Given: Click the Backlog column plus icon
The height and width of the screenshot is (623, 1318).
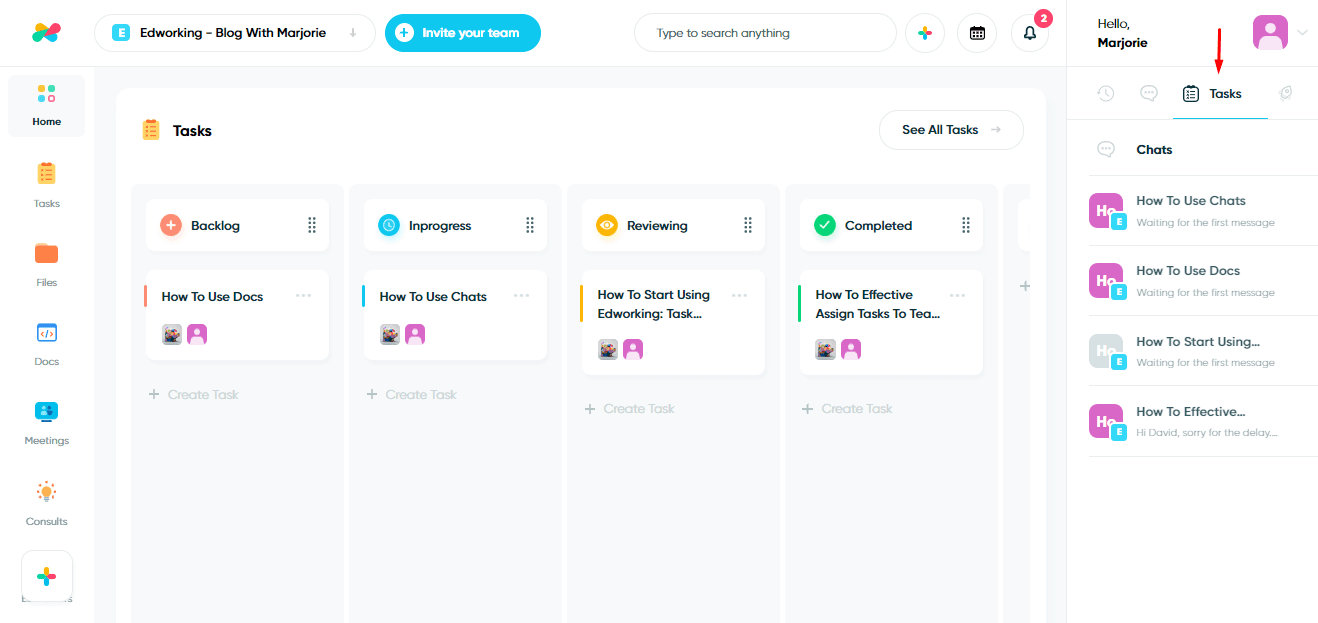Looking at the screenshot, I should 171,225.
